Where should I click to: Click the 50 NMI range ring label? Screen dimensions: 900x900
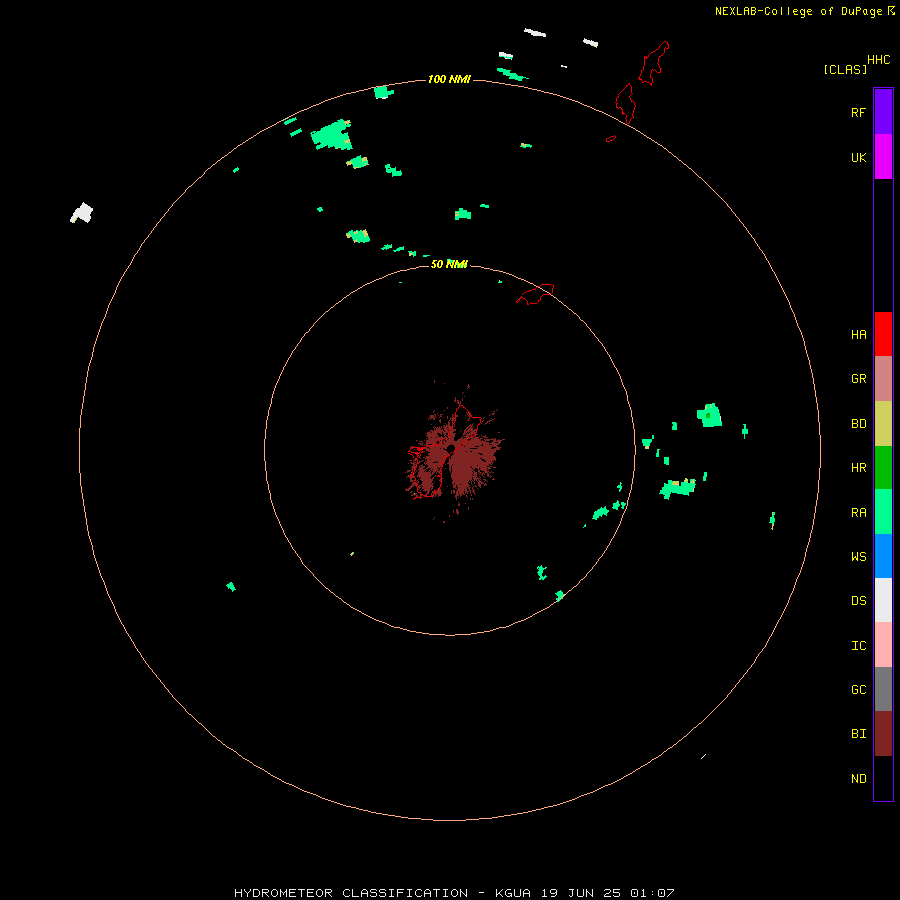coord(449,264)
